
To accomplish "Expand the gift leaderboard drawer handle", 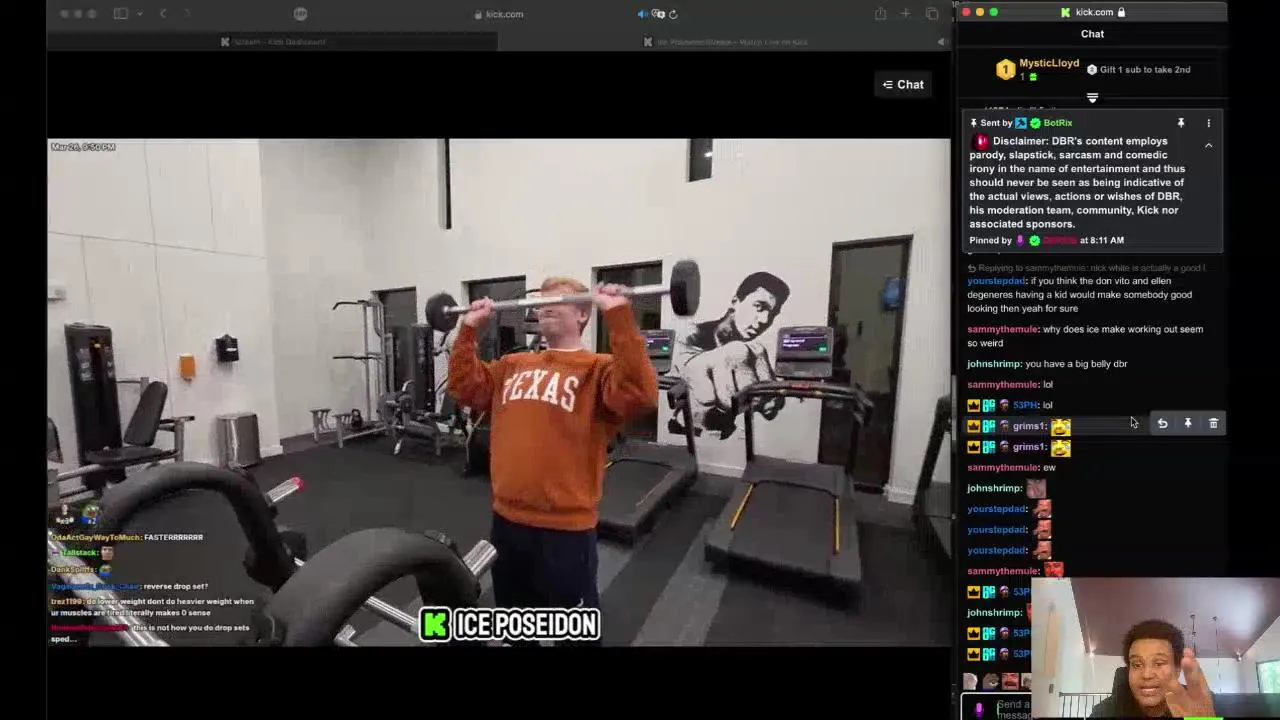I will click(1092, 98).
